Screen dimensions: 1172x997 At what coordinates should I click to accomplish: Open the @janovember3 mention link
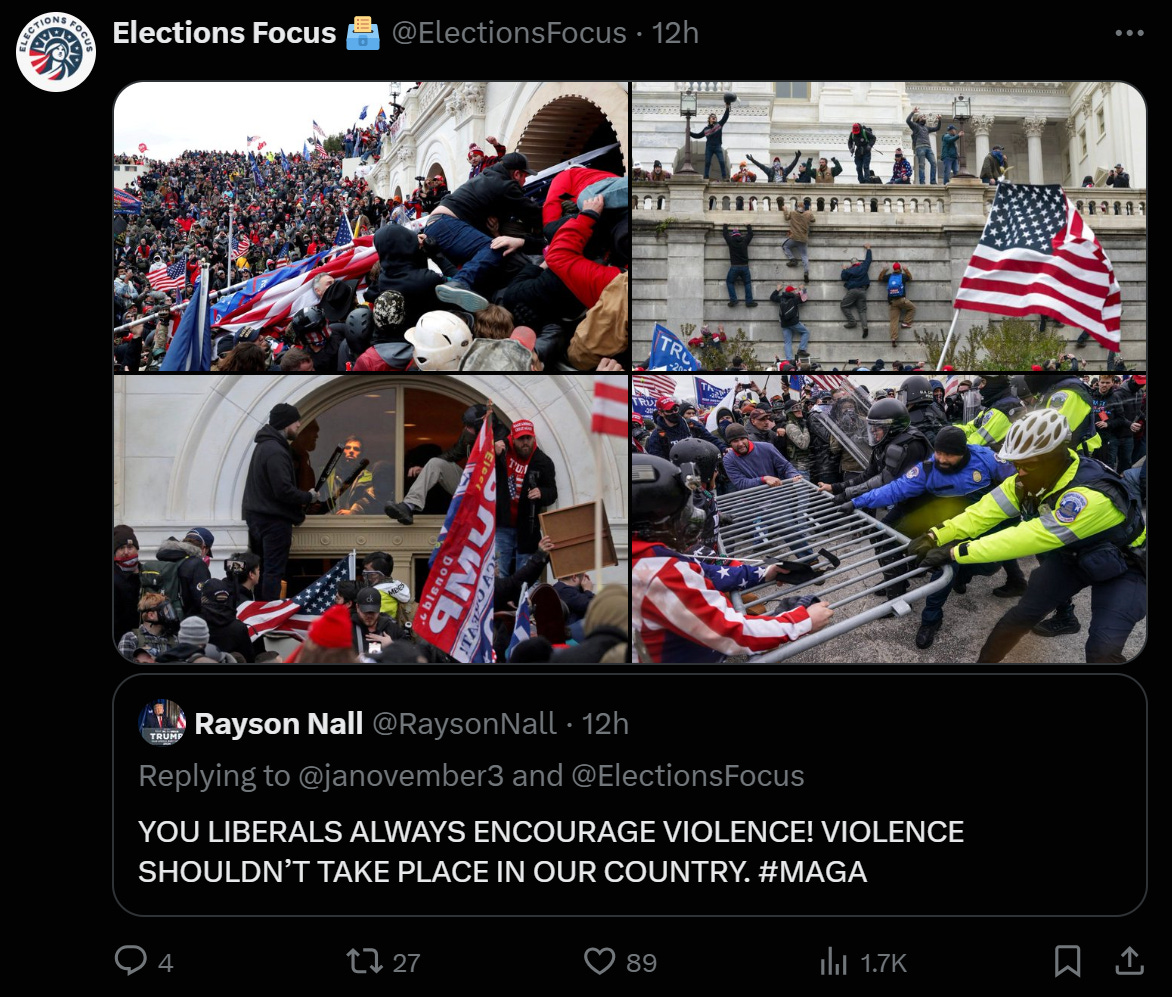tap(401, 776)
